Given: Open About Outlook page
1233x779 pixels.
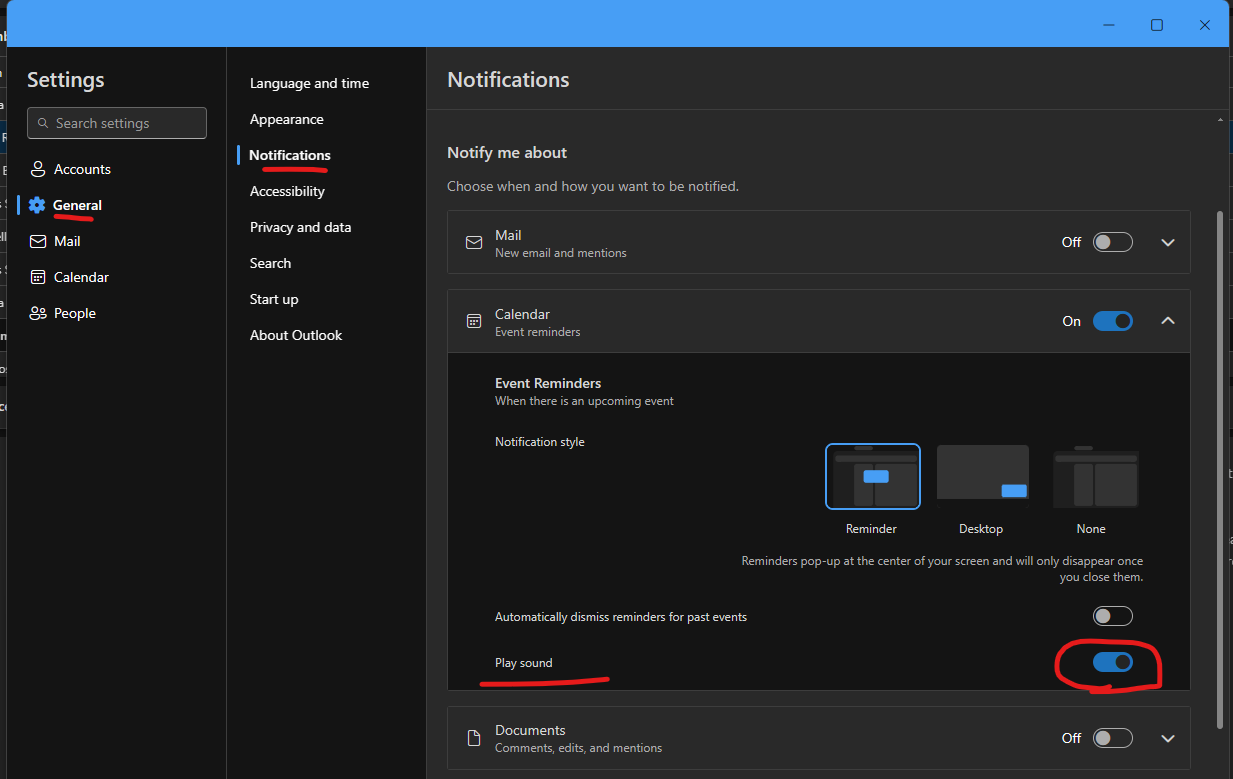Looking at the screenshot, I should click(296, 335).
